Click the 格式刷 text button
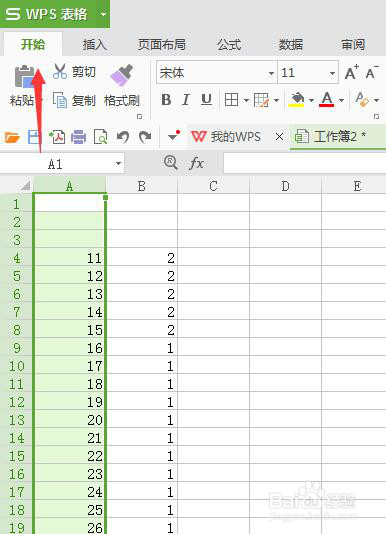 click(122, 100)
